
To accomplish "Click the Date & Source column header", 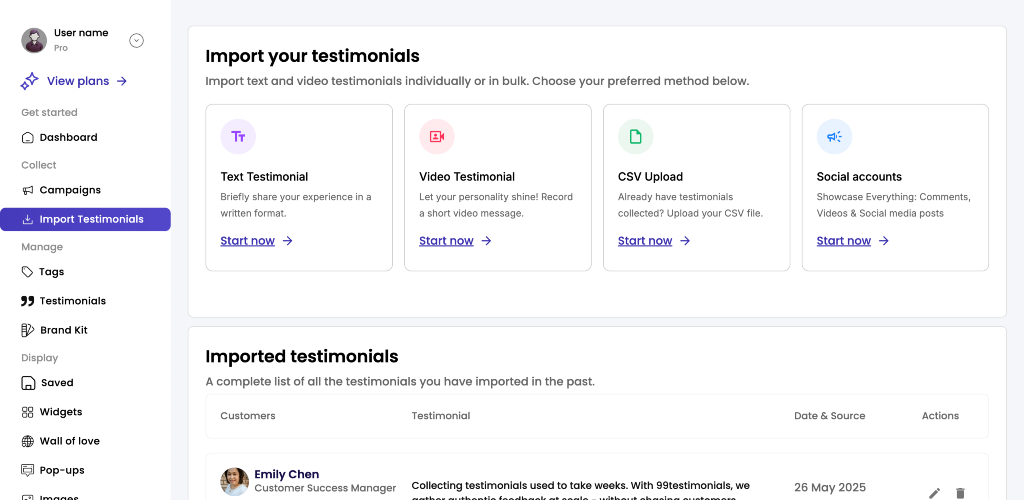I will click(x=829, y=416).
